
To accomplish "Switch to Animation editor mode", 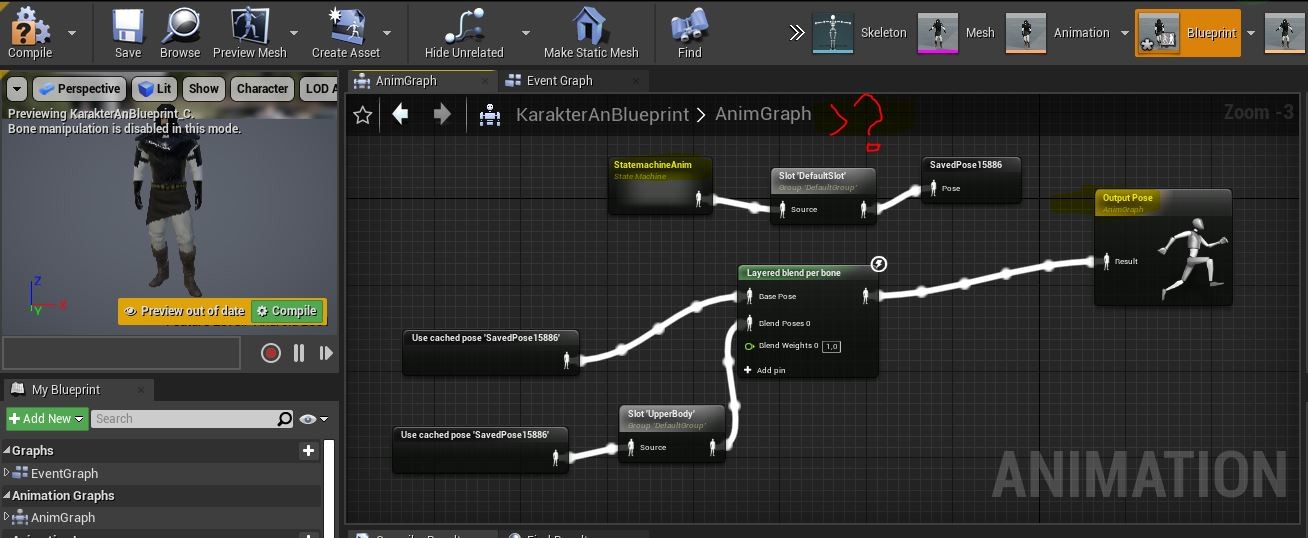I will point(1058,33).
